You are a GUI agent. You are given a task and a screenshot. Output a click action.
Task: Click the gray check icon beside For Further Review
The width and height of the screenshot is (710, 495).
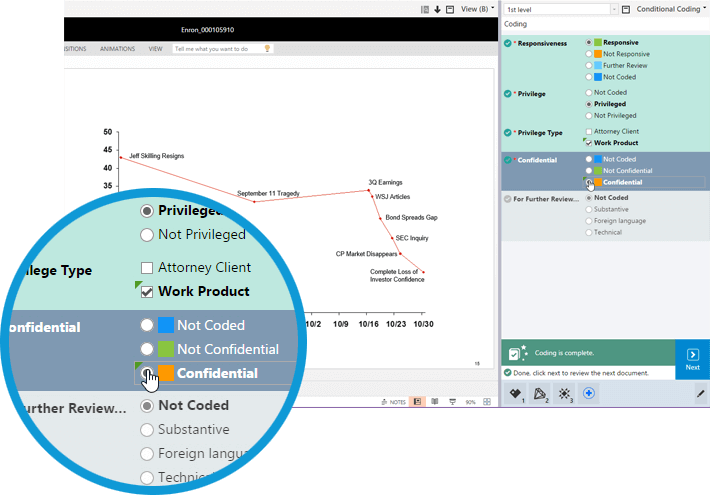click(508, 199)
